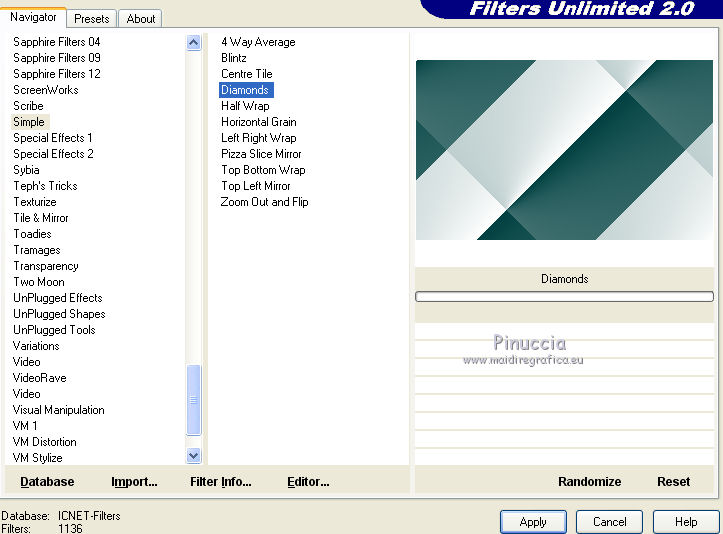
Task: Choose the Half Wrap filter
Action: pyautogui.click(x=245, y=106)
